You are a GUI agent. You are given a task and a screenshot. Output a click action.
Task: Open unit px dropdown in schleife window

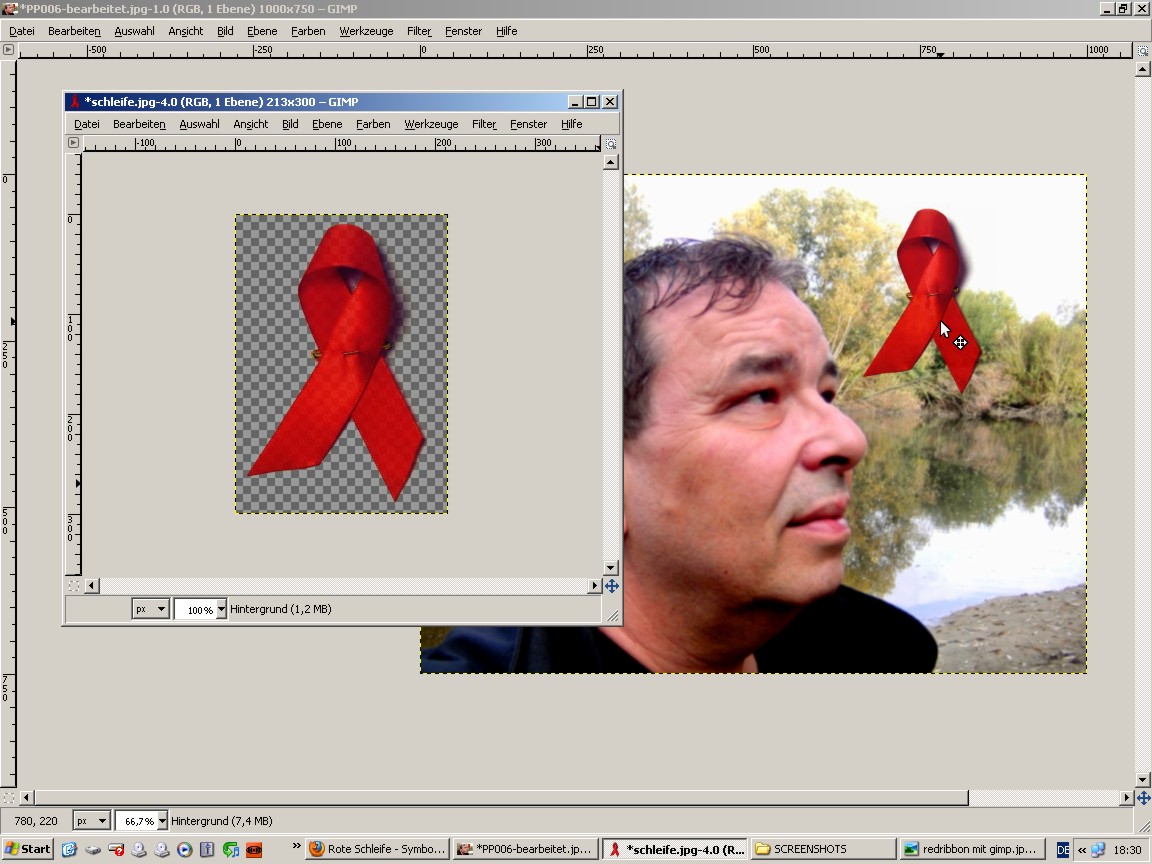click(x=150, y=609)
